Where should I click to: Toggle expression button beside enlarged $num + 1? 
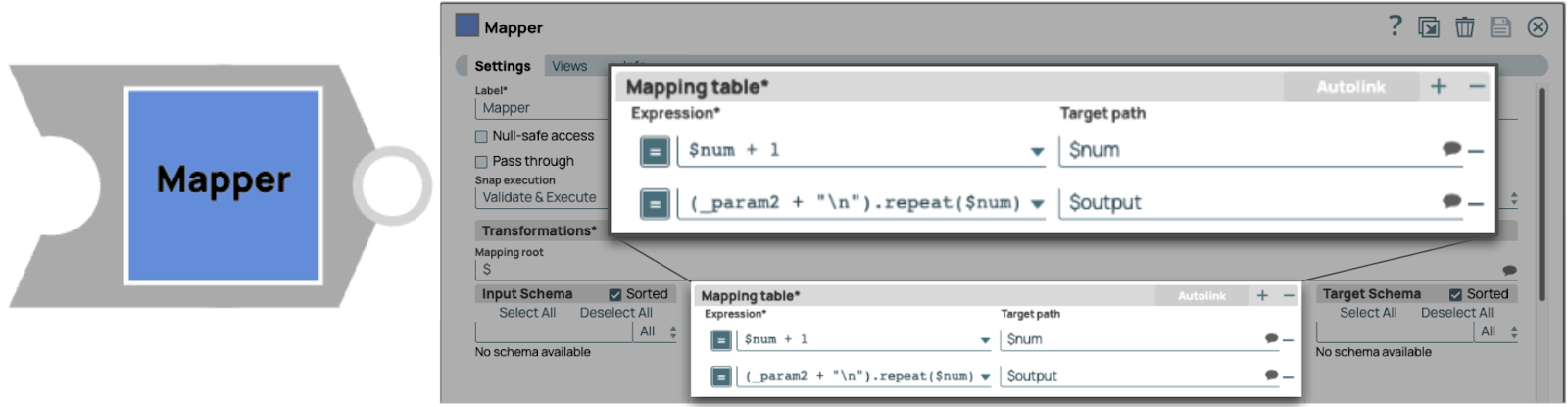point(655,151)
